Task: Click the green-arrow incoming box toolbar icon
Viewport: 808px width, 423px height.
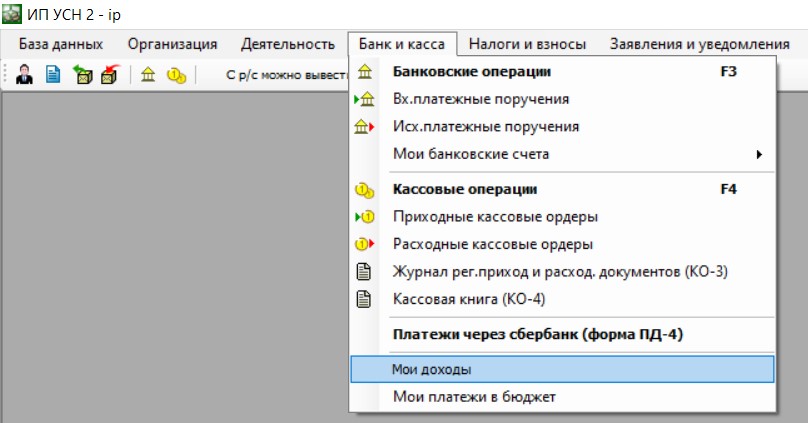Action: click(x=81, y=75)
